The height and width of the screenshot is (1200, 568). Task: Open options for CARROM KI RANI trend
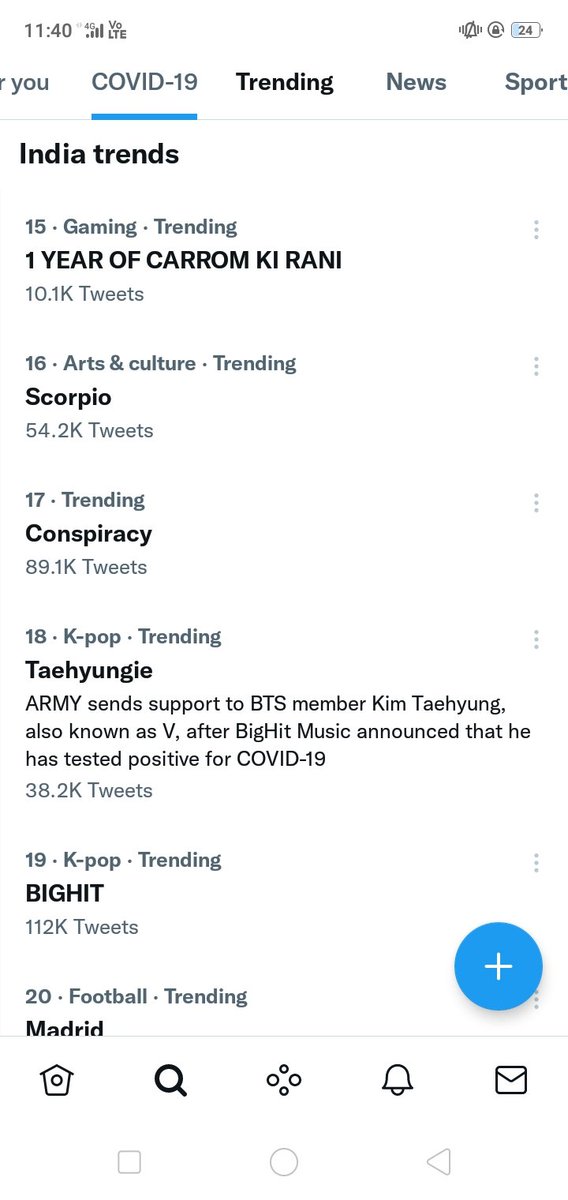coord(536,230)
